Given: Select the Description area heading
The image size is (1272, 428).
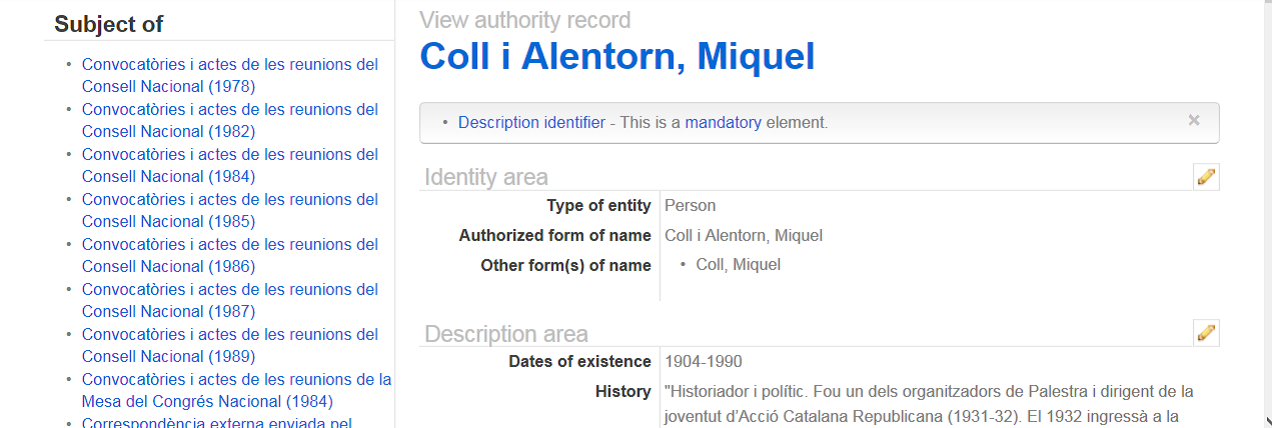Looking at the screenshot, I should coord(506,333).
